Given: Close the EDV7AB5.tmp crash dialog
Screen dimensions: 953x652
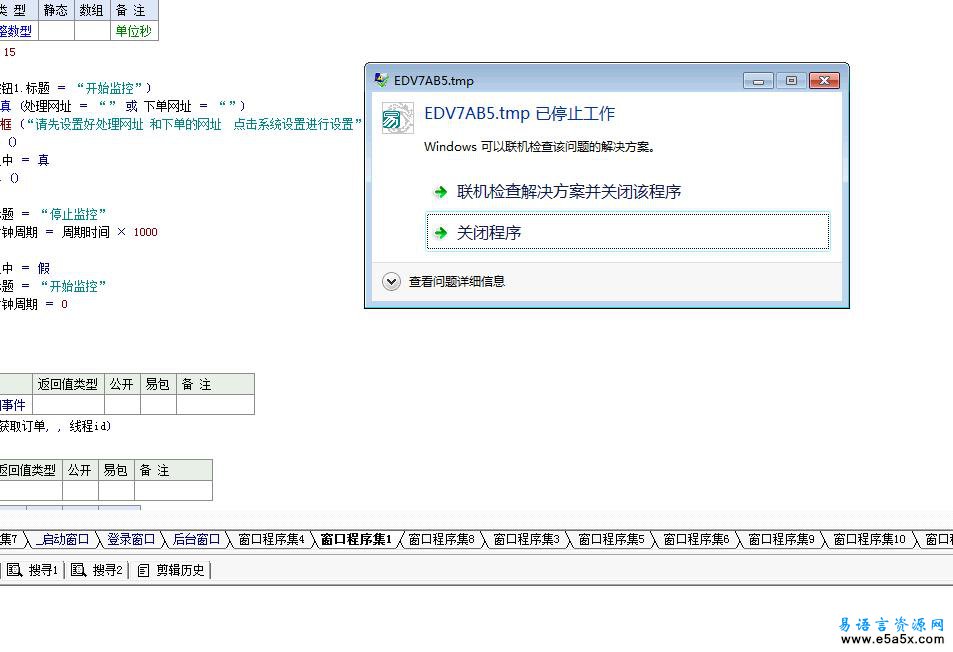Looking at the screenshot, I should click(x=824, y=80).
